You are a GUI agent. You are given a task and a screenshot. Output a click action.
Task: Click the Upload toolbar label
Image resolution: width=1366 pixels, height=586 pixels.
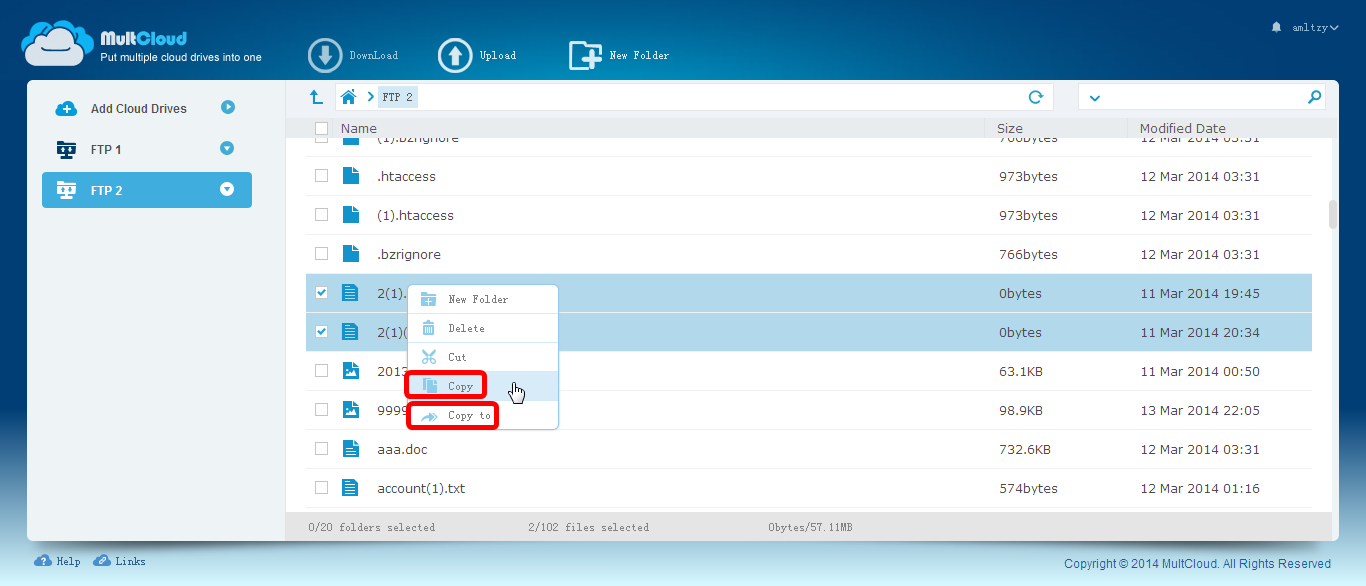498,56
